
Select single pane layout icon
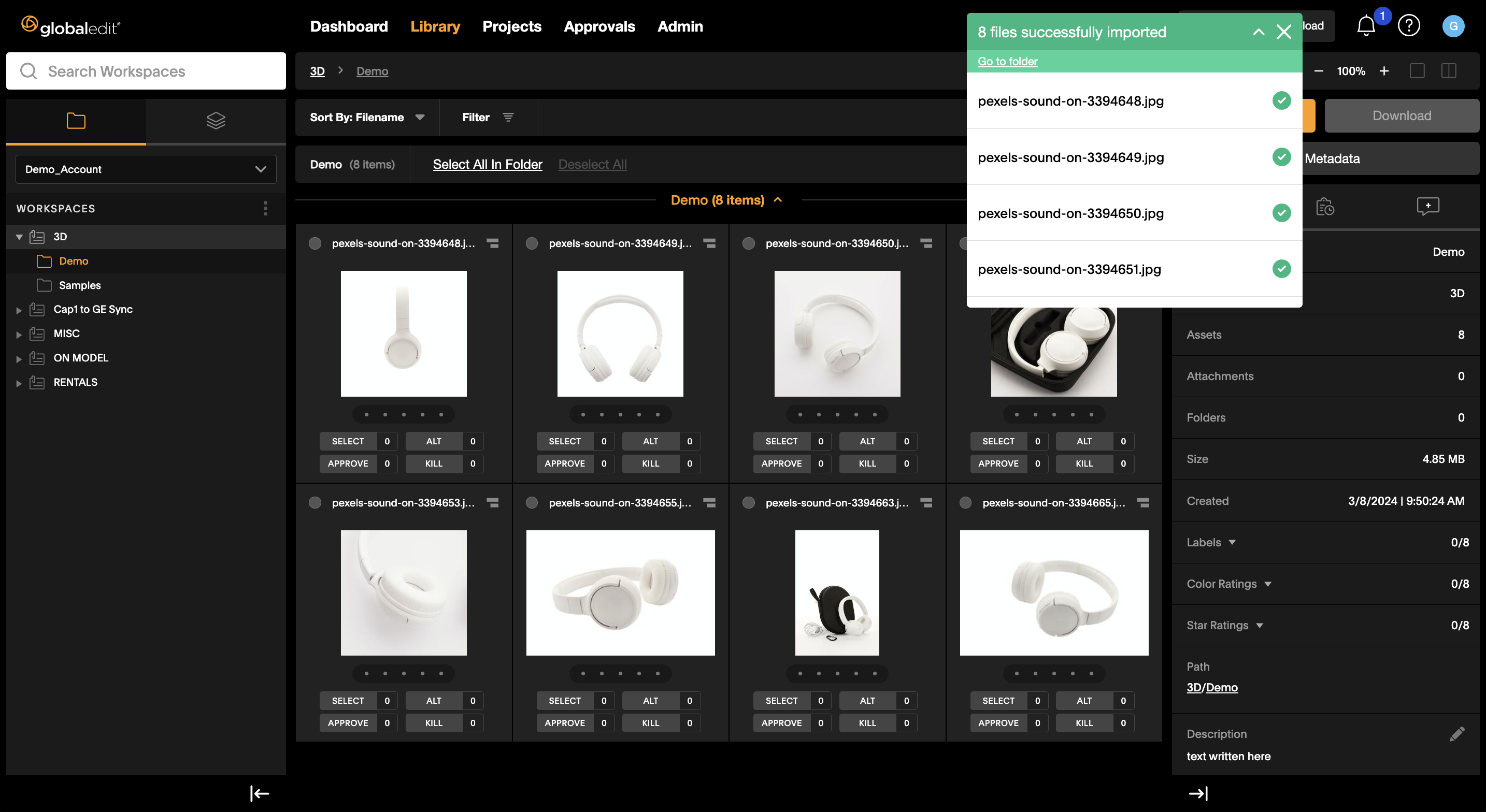coord(1418,71)
